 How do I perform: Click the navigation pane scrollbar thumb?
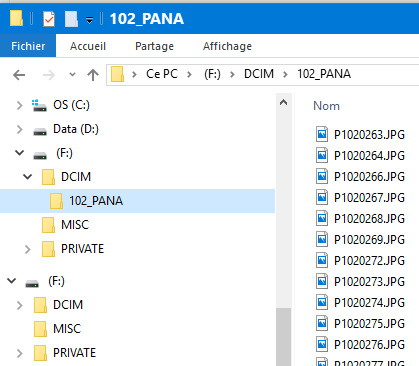(x=284, y=337)
